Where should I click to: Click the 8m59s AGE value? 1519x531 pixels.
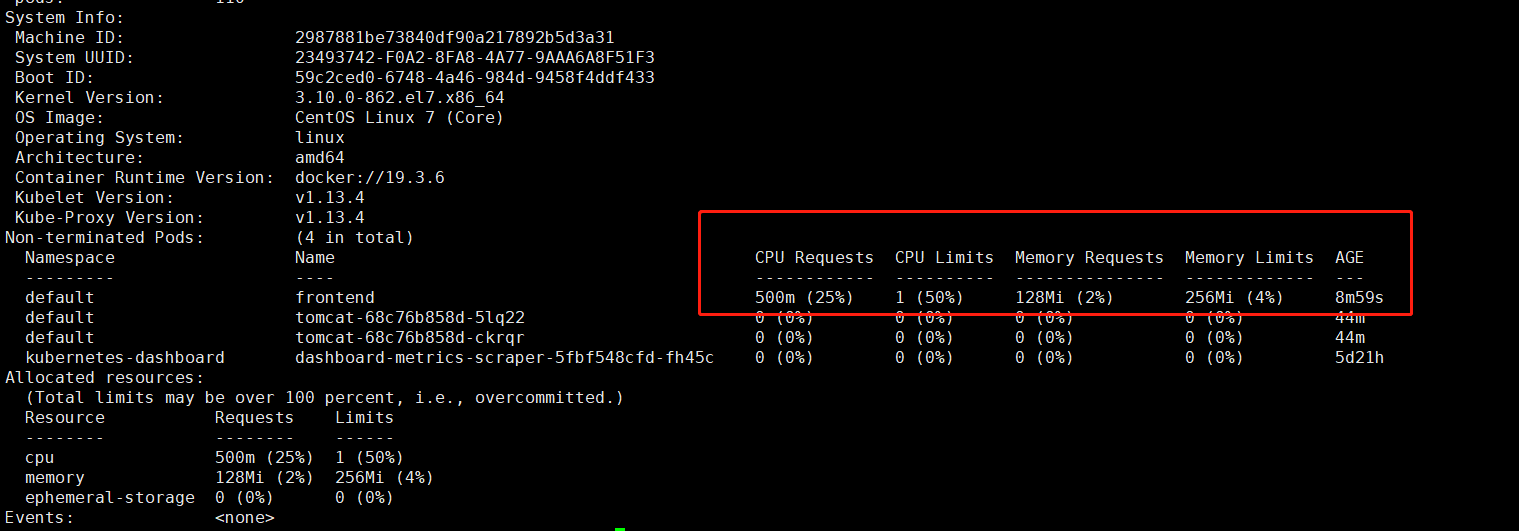click(x=1359, y=297)
